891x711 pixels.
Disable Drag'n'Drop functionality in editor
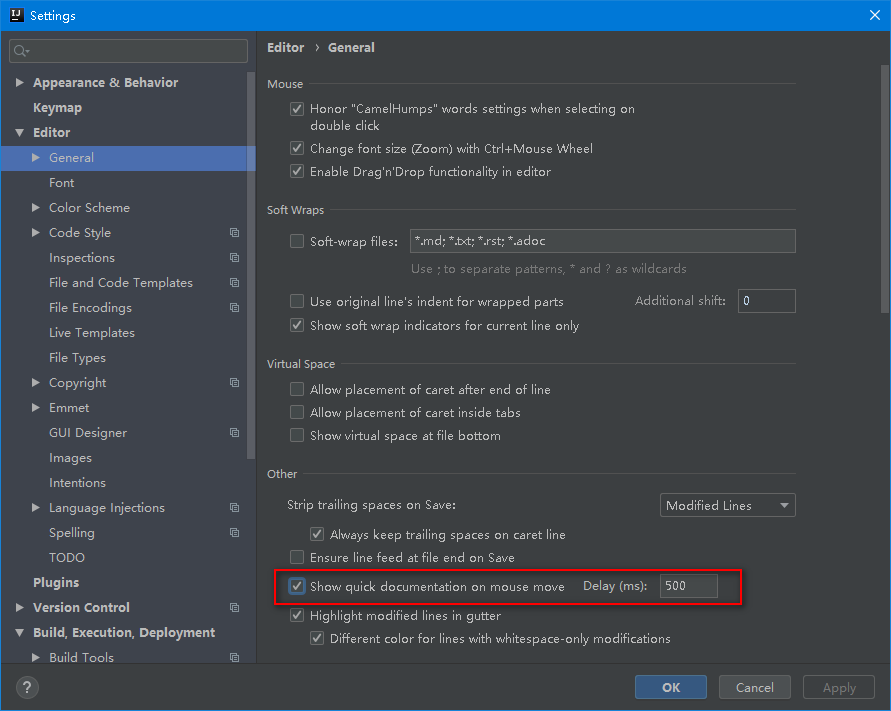point(297,171)
